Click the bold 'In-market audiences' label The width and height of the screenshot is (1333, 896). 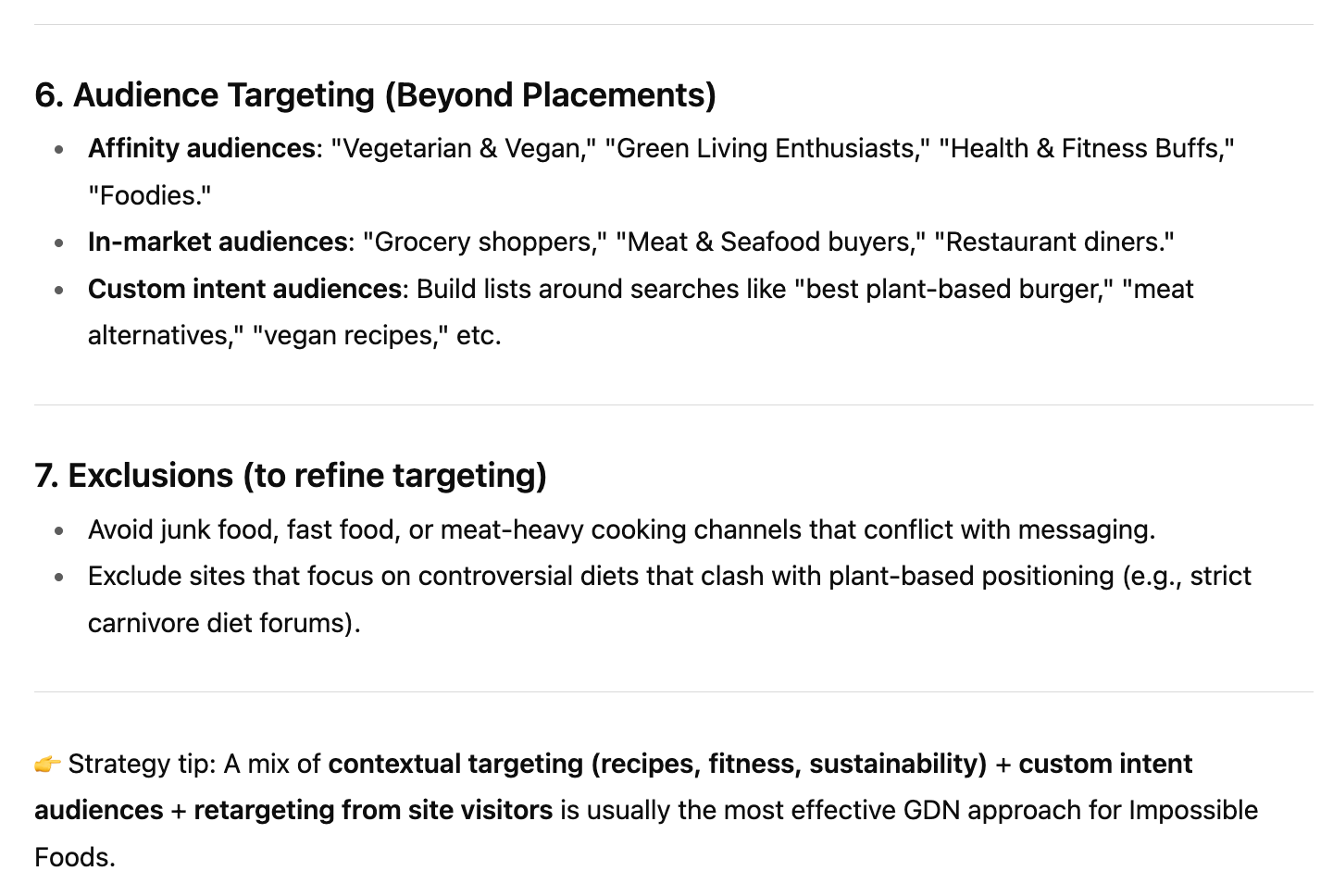[x=218, y=242]
